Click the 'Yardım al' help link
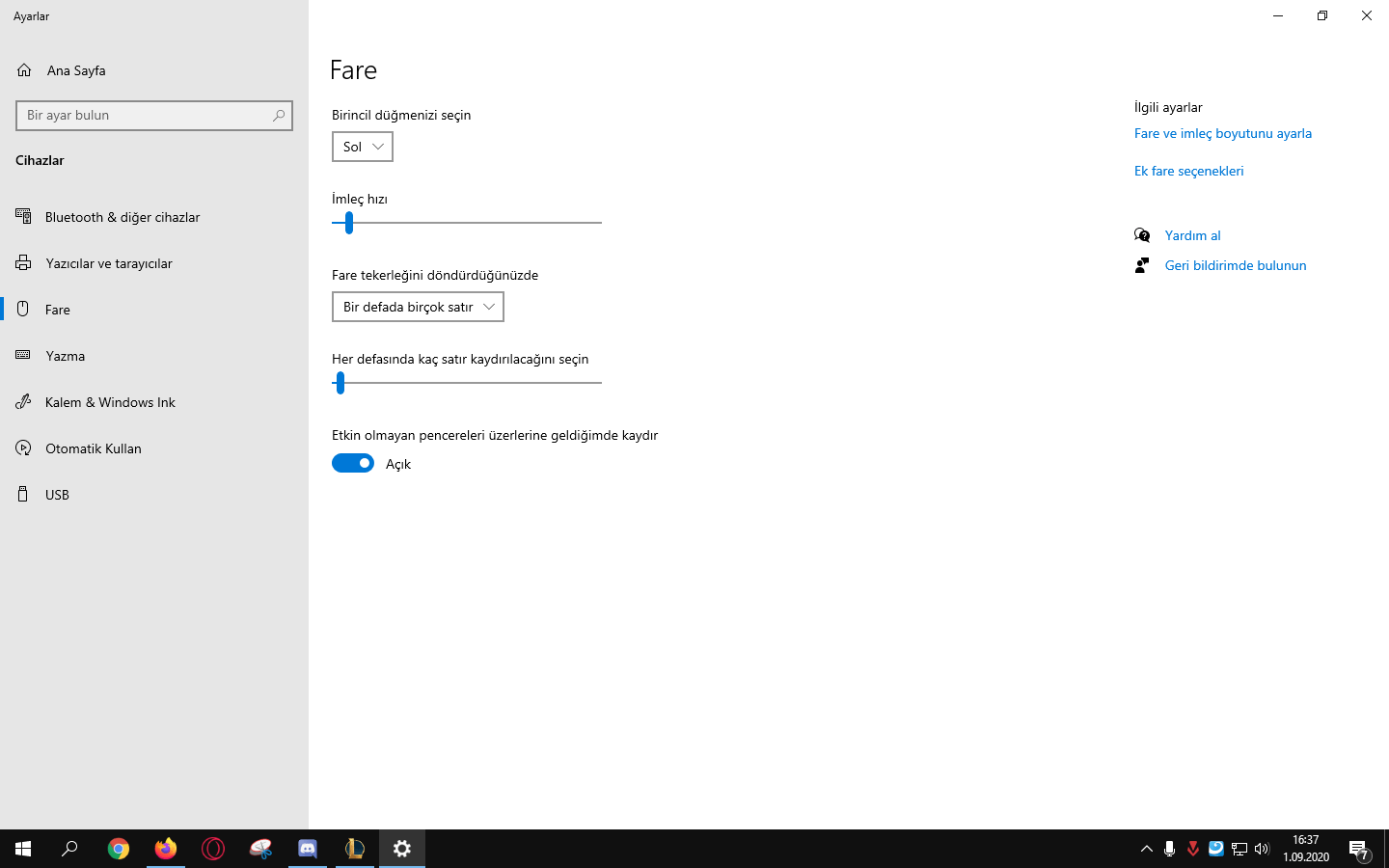This screenshot has height=868, width=1389. click(x=1192, y=235)
